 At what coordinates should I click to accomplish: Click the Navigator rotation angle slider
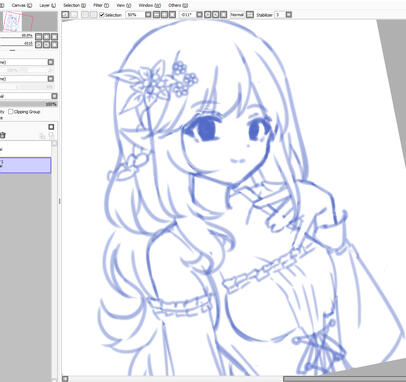point(16,45)
